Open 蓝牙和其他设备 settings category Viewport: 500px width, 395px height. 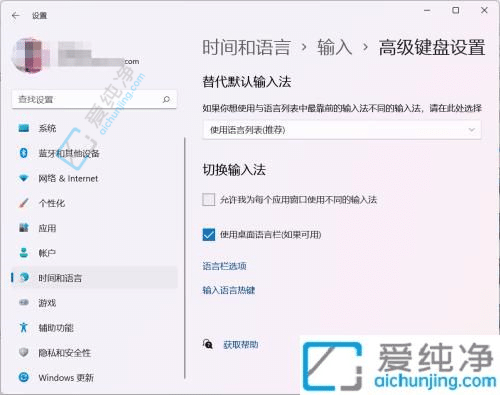pyautogui.click(x=94, y=153)
